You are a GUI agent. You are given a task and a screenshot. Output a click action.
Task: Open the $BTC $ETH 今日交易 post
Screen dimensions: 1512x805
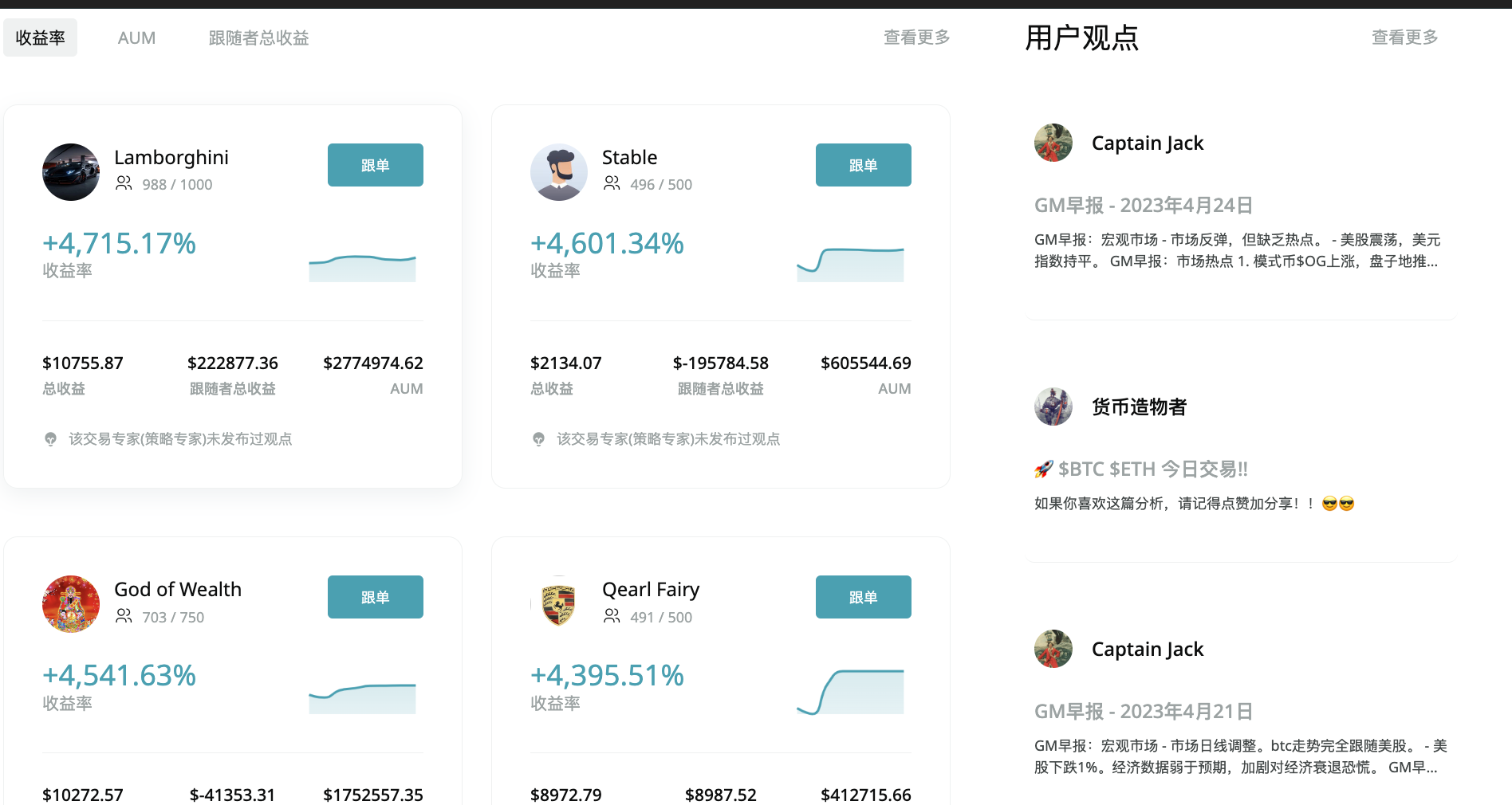pyautogui.click(x=1152, y=469)
